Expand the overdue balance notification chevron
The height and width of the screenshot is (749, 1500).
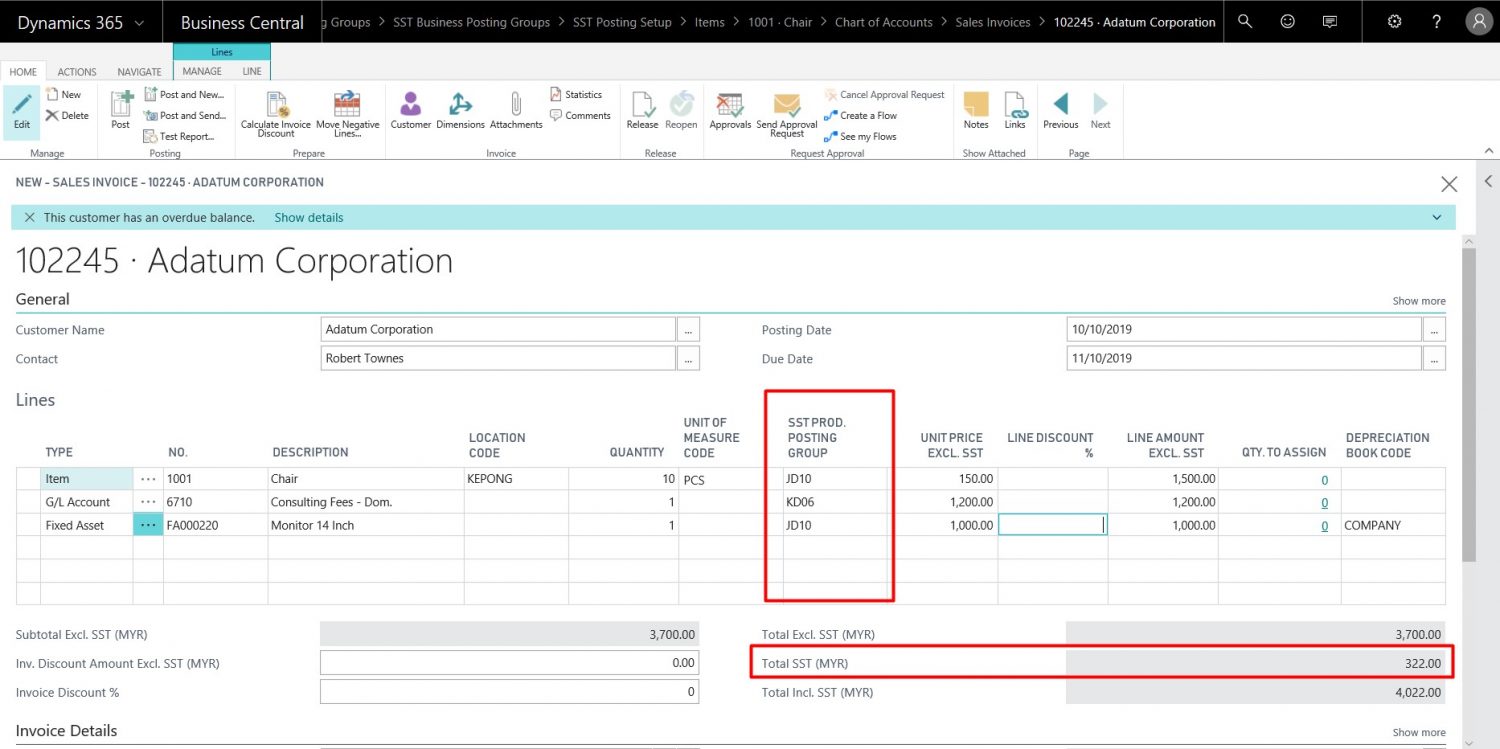point(1437,218)
